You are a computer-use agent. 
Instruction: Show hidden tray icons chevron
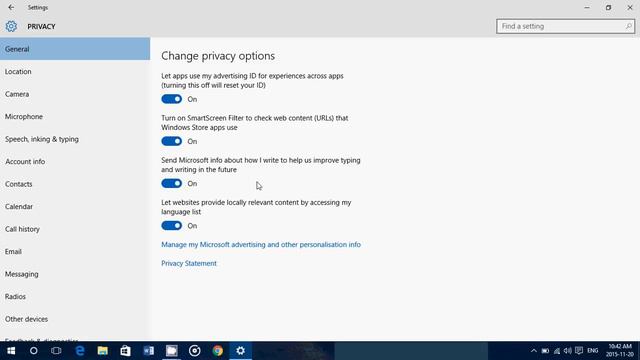(x=534, y=351)
